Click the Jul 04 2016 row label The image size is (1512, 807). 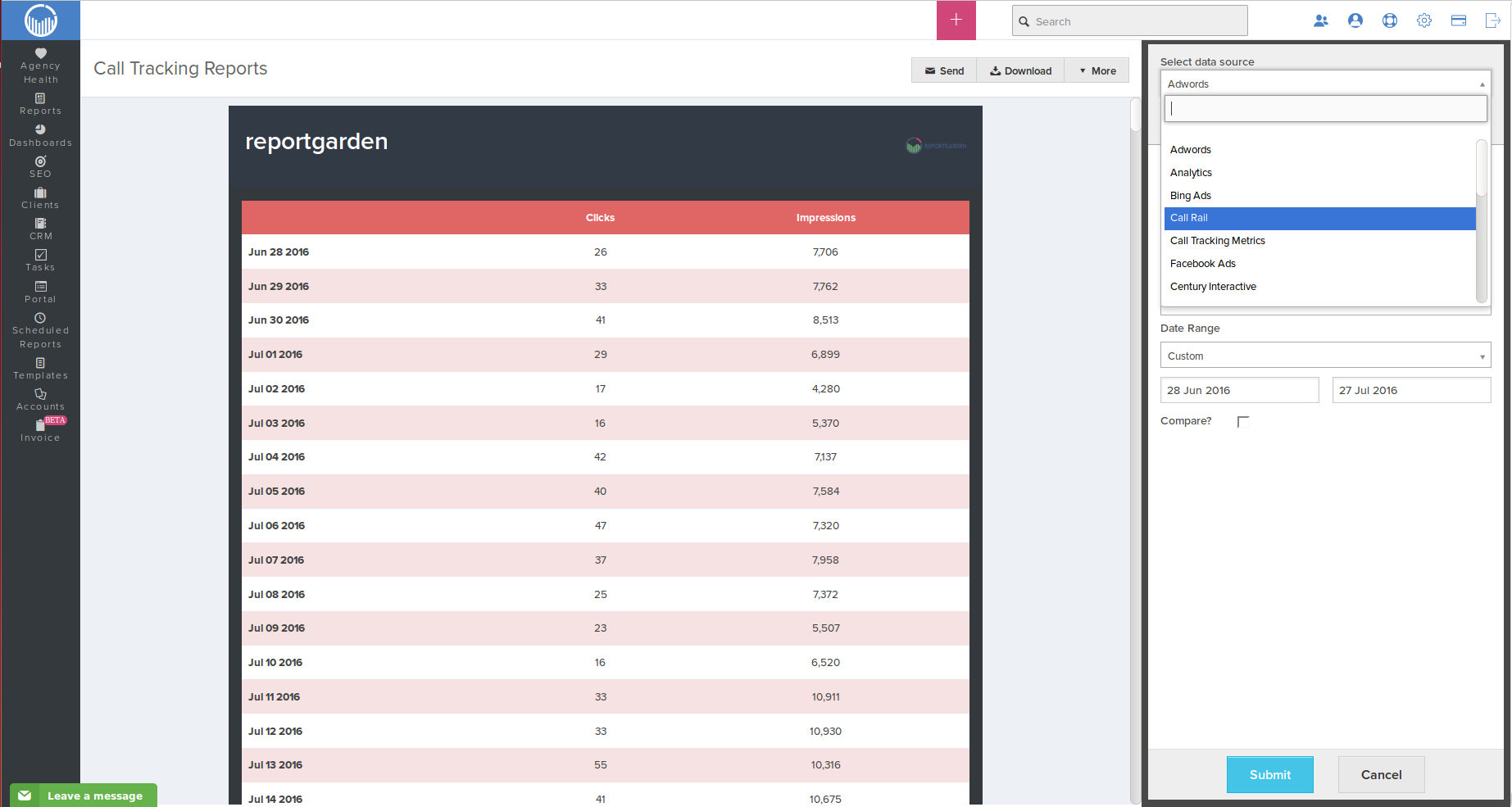click(x=276, y=457)
